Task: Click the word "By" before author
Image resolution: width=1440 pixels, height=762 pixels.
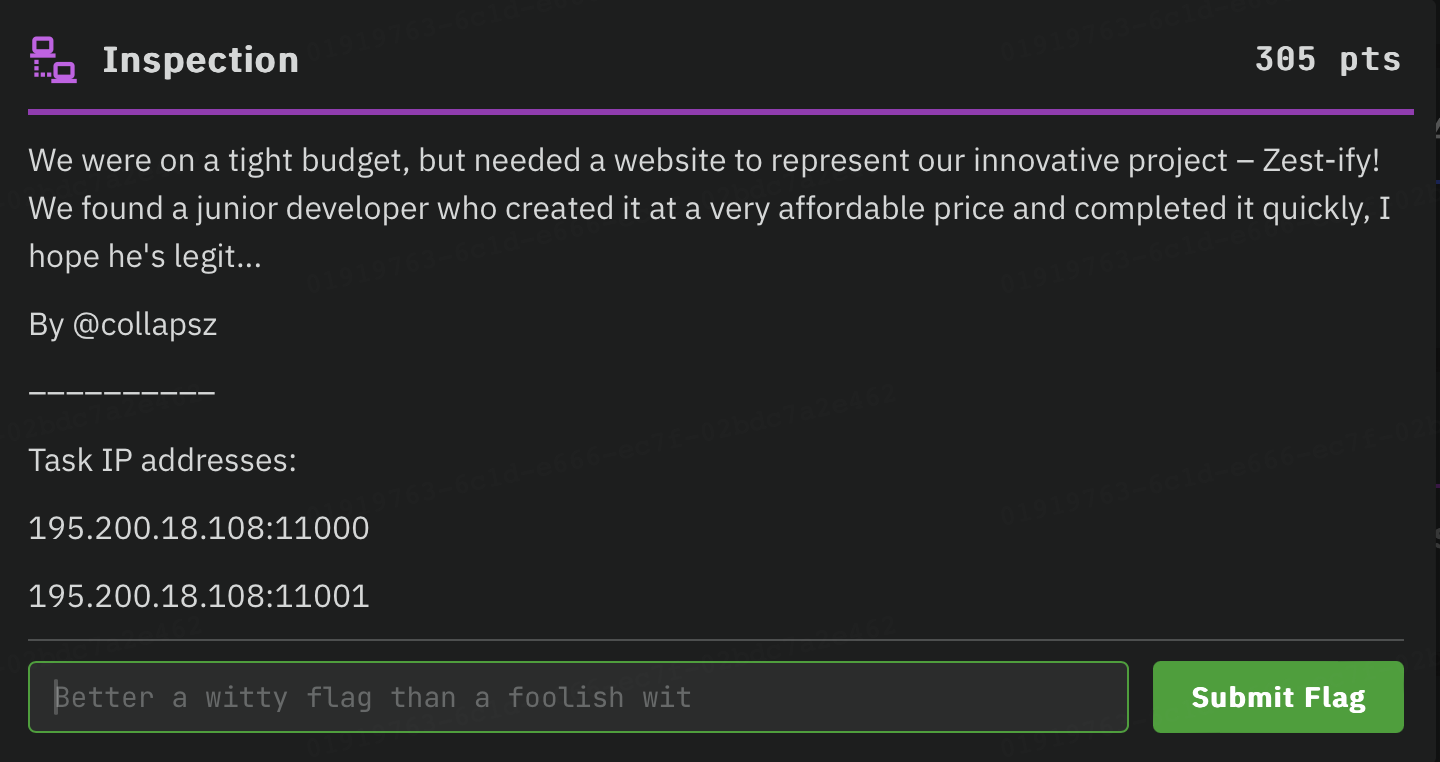Action: (46, 325)
